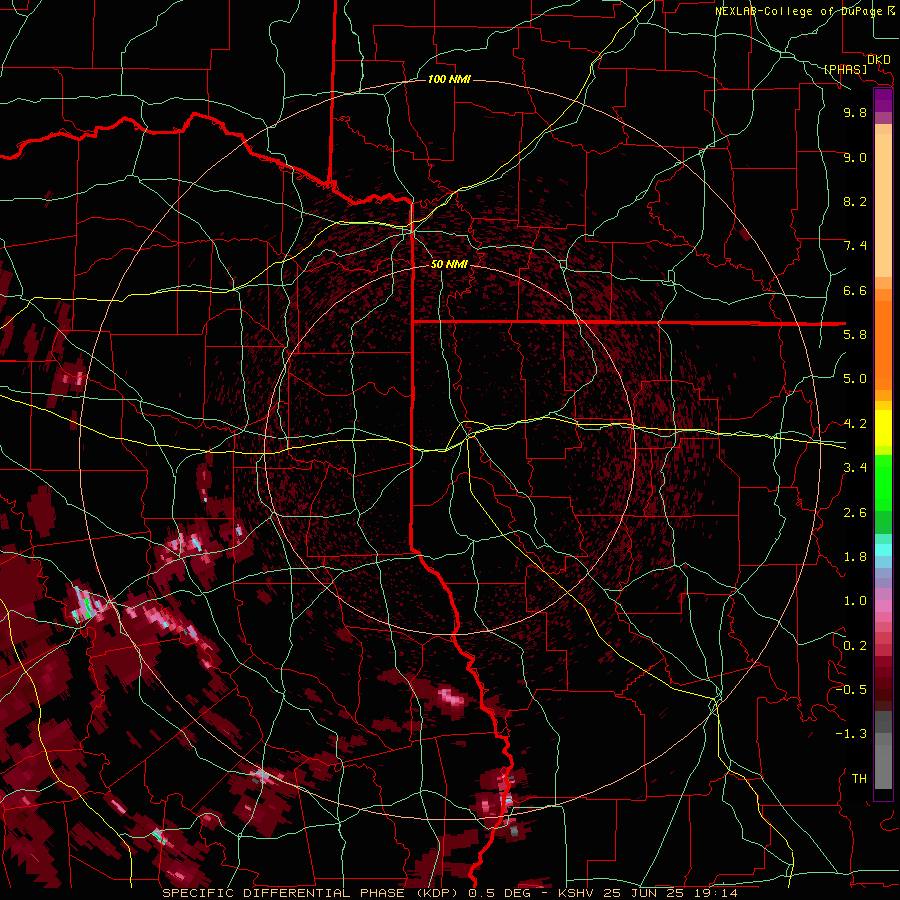The image size is (900, 900).
Task: Pick the peach color scale segment near 8.2
Action: pyautogui.click(x=883, y=205)
